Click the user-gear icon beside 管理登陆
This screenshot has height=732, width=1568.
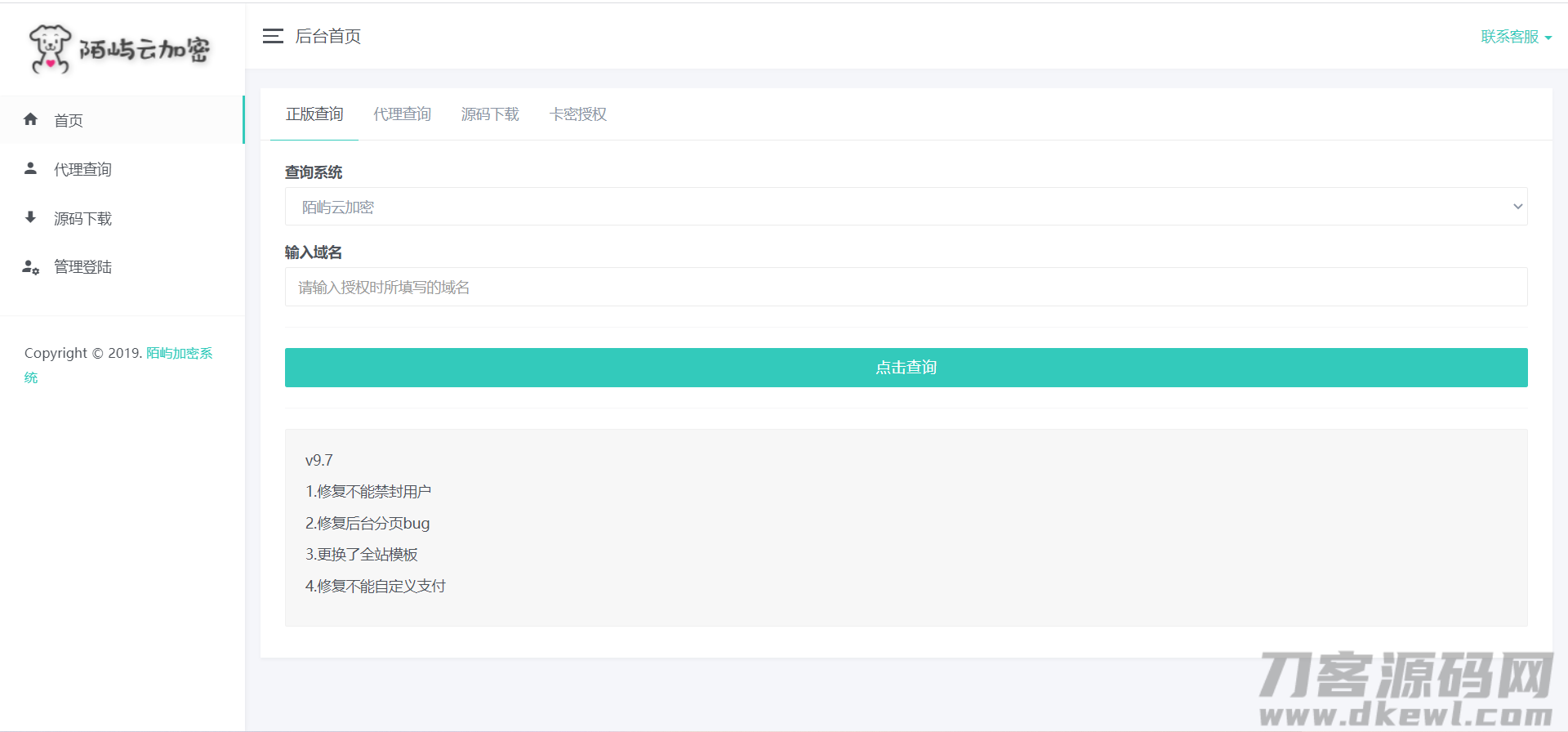tap(31, 267)
